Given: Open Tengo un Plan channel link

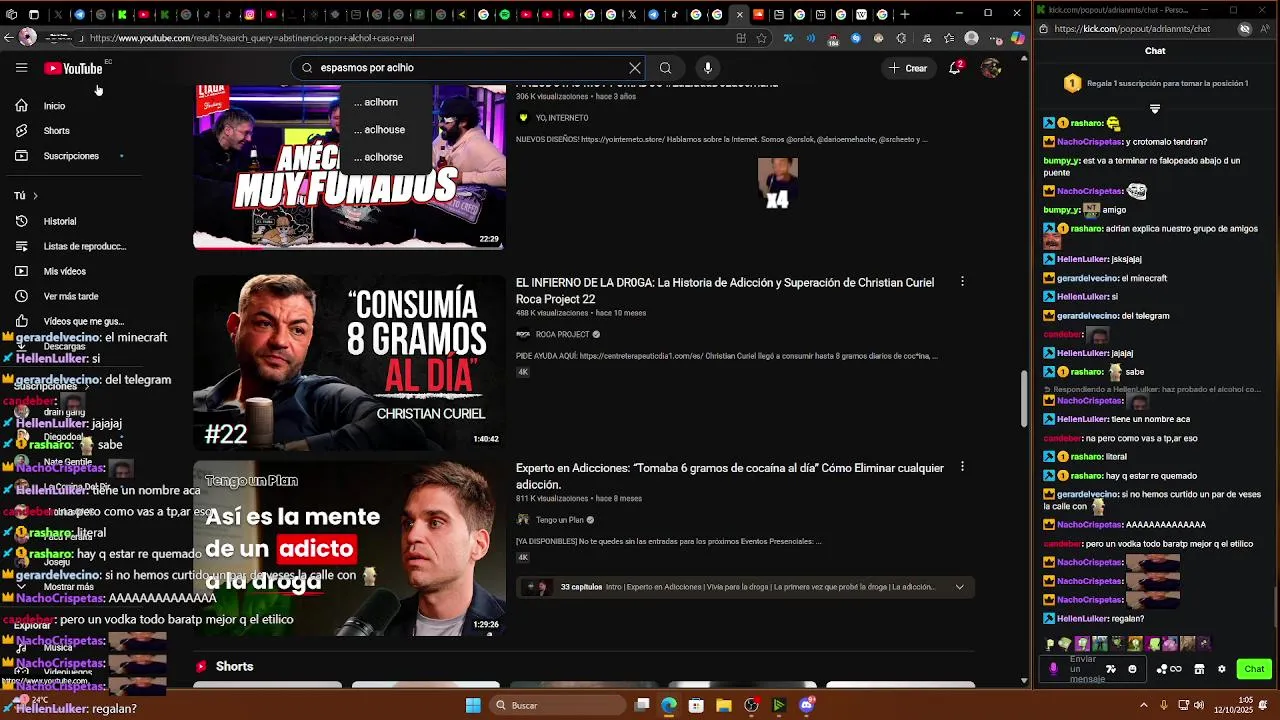Looking at the screenshot, I should point(559,520).
